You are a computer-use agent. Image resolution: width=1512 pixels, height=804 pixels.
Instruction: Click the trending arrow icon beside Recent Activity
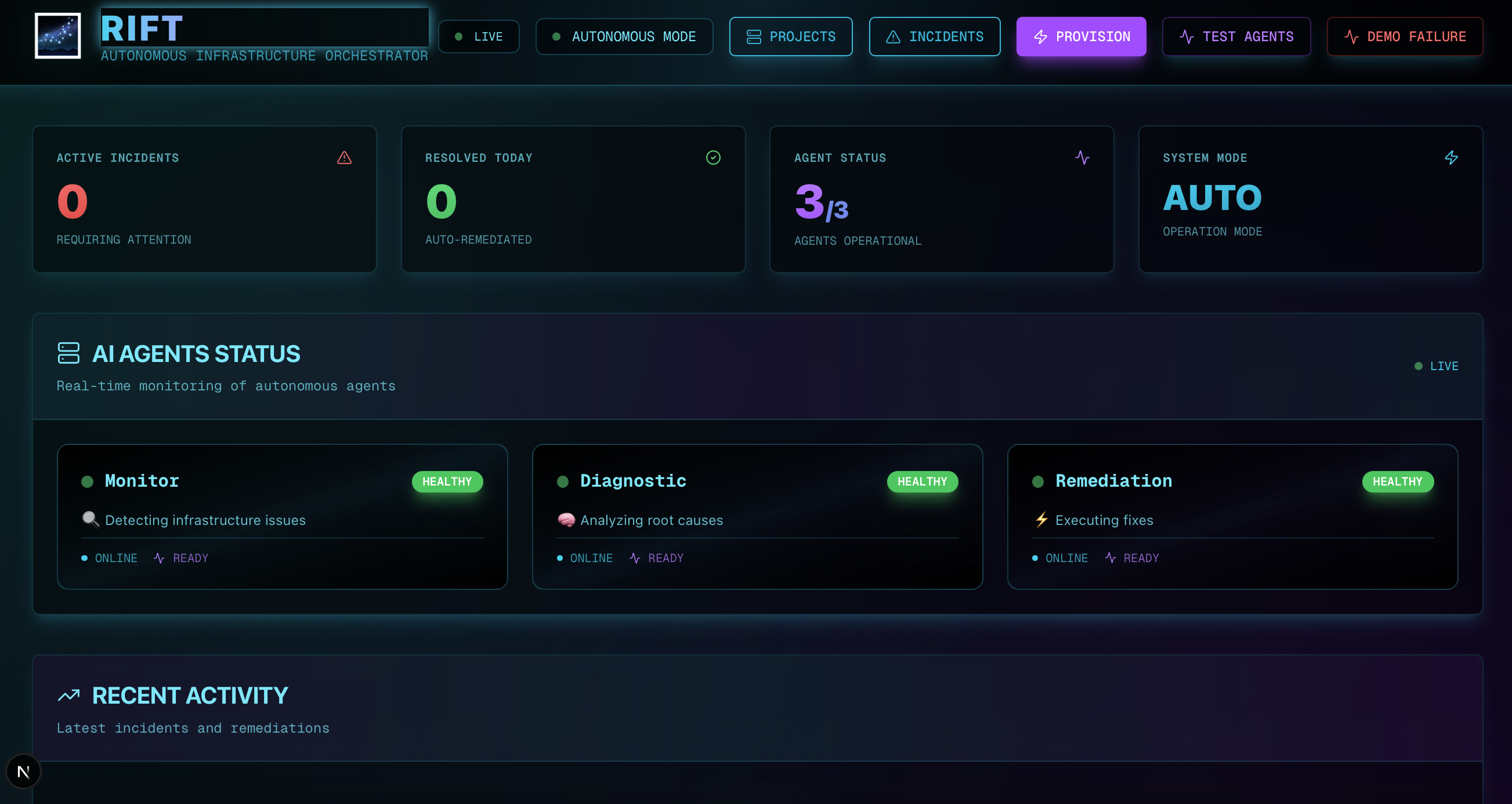pyautogui.click(x=68, y=696)
